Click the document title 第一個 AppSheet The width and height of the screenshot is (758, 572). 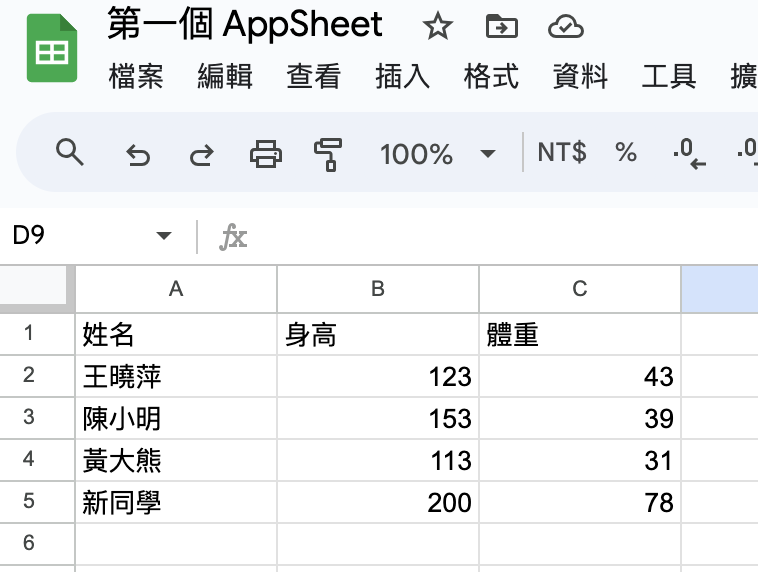tap(245, 24)
